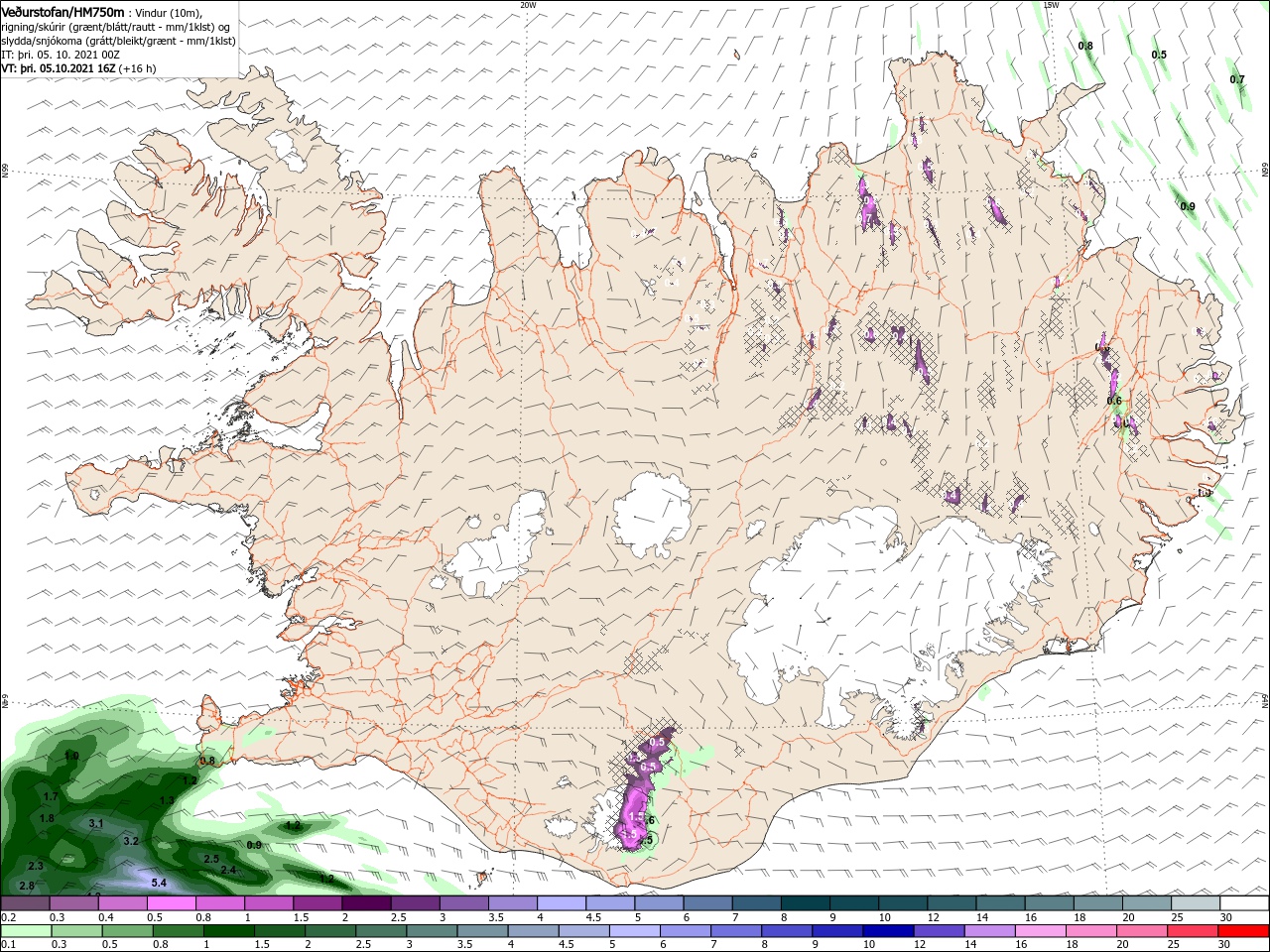Viewport: 1270px width, 952px height.
Task: Select the 20 swatch in the pink rain scale
Action: [x=1142, y=931]
